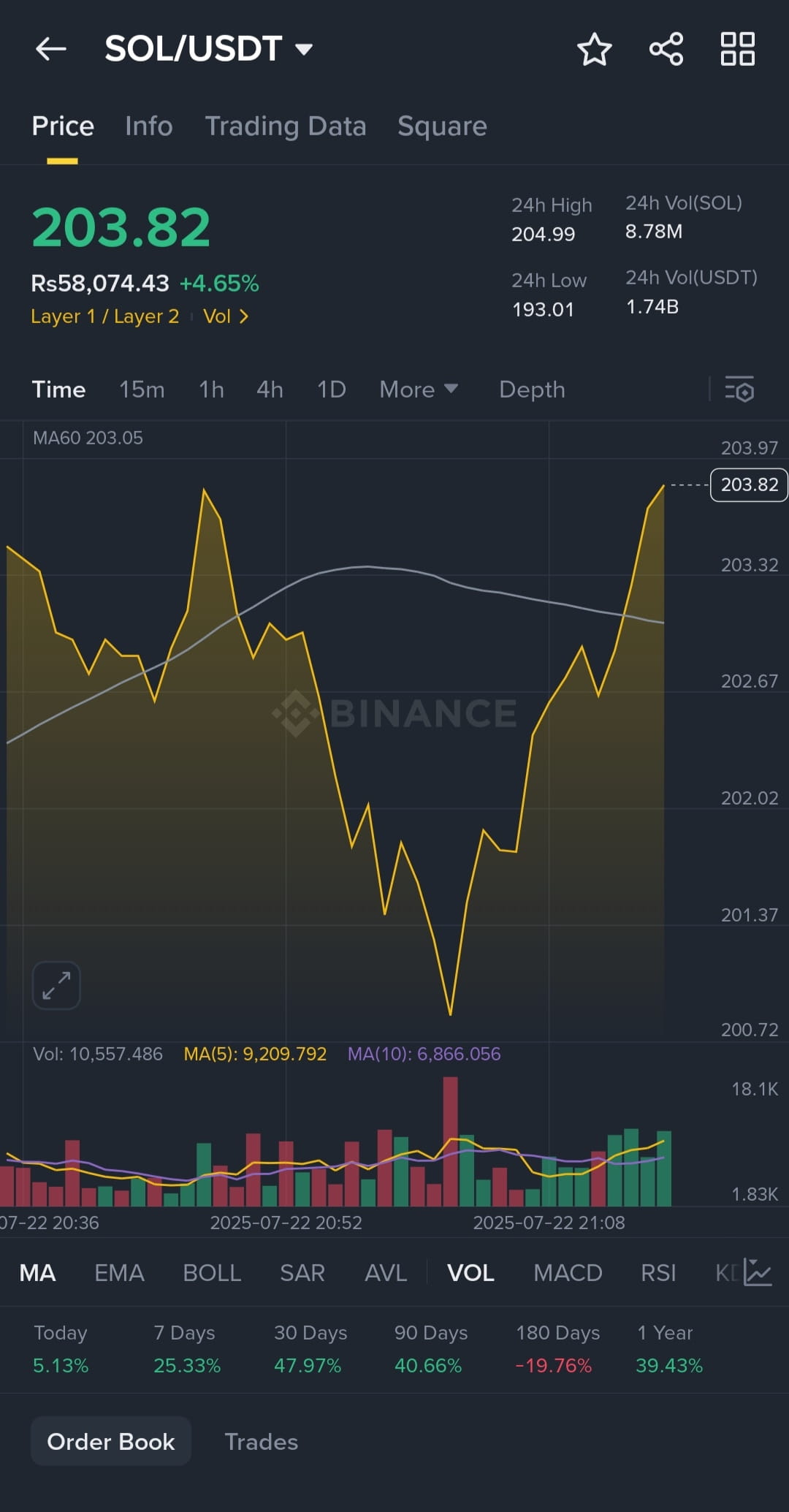The width and height of the screenshot is (789, 1512).
Task: Open the Layer 1 / Layer 2 link
Action: point(104,316)
